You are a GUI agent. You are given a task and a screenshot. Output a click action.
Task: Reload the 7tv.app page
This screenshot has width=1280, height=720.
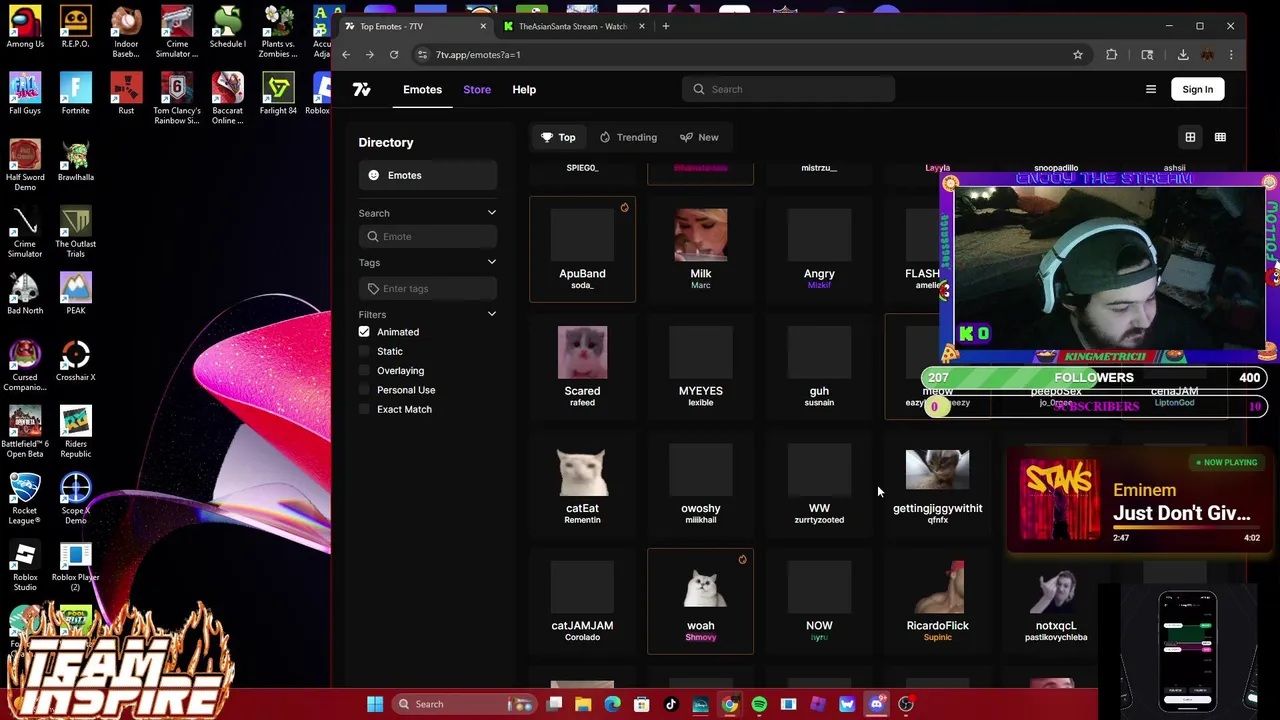[x=394, y=55]
